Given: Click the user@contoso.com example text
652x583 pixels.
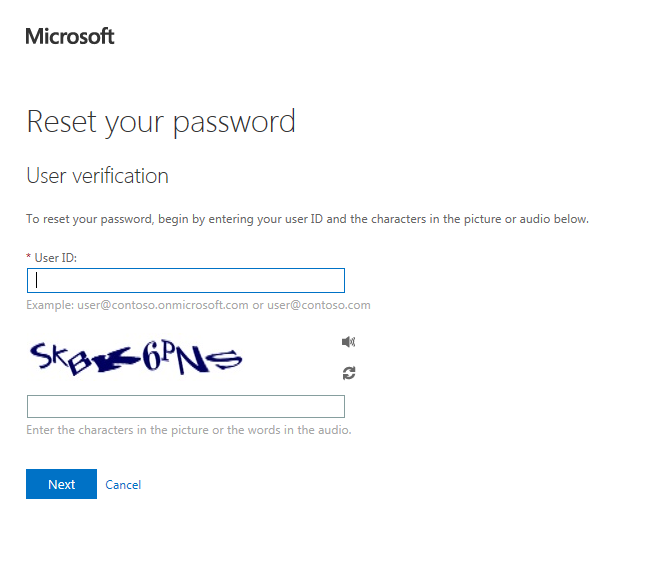Looking at the screenshot, I should [x=319, y=305].
